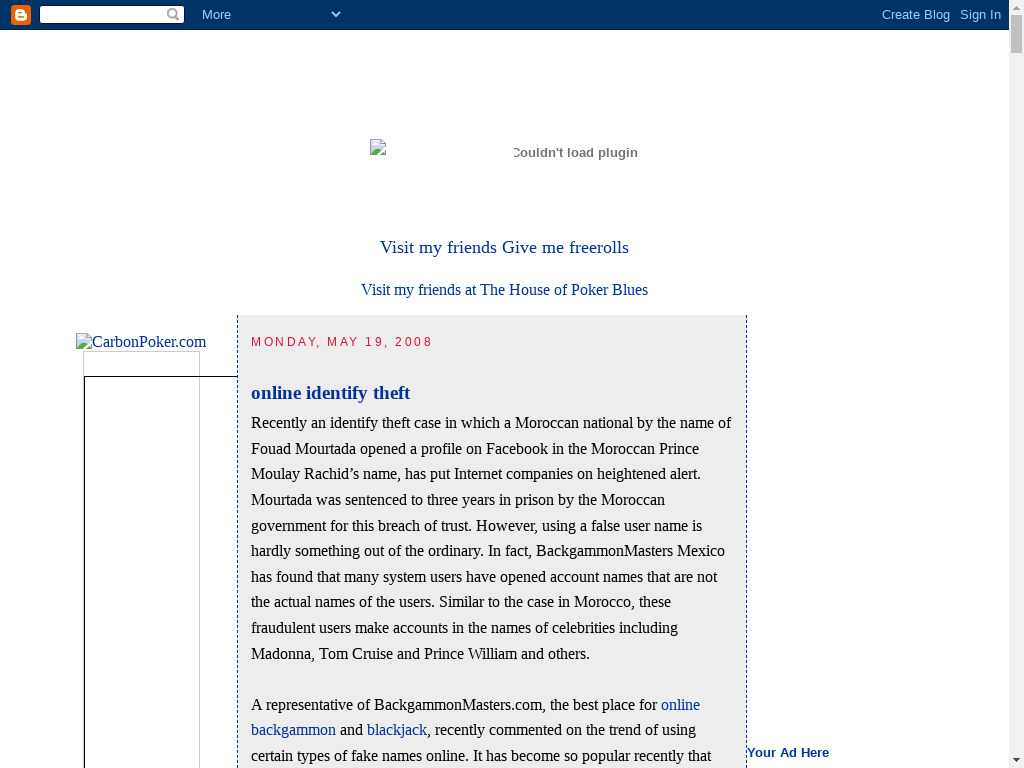Click the page vertical scrollbar thumb
Viewport: 1024px width, 768px height.
pyautogui.click(x=1016, y=34)
